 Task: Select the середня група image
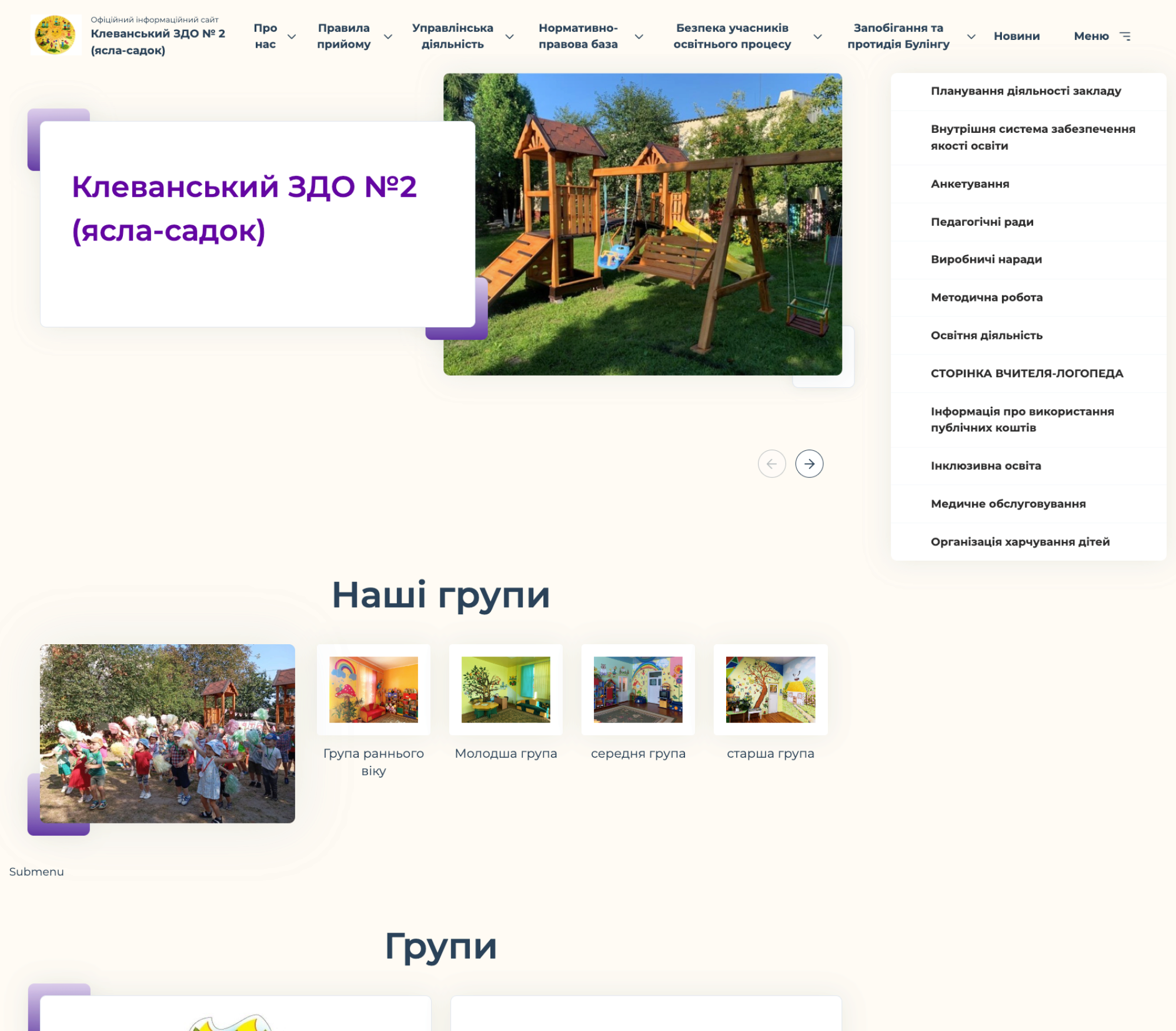(638, 689)
